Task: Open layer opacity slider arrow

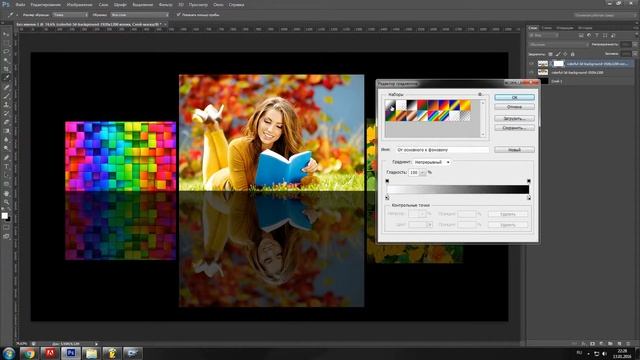Action: pos(634,44)
